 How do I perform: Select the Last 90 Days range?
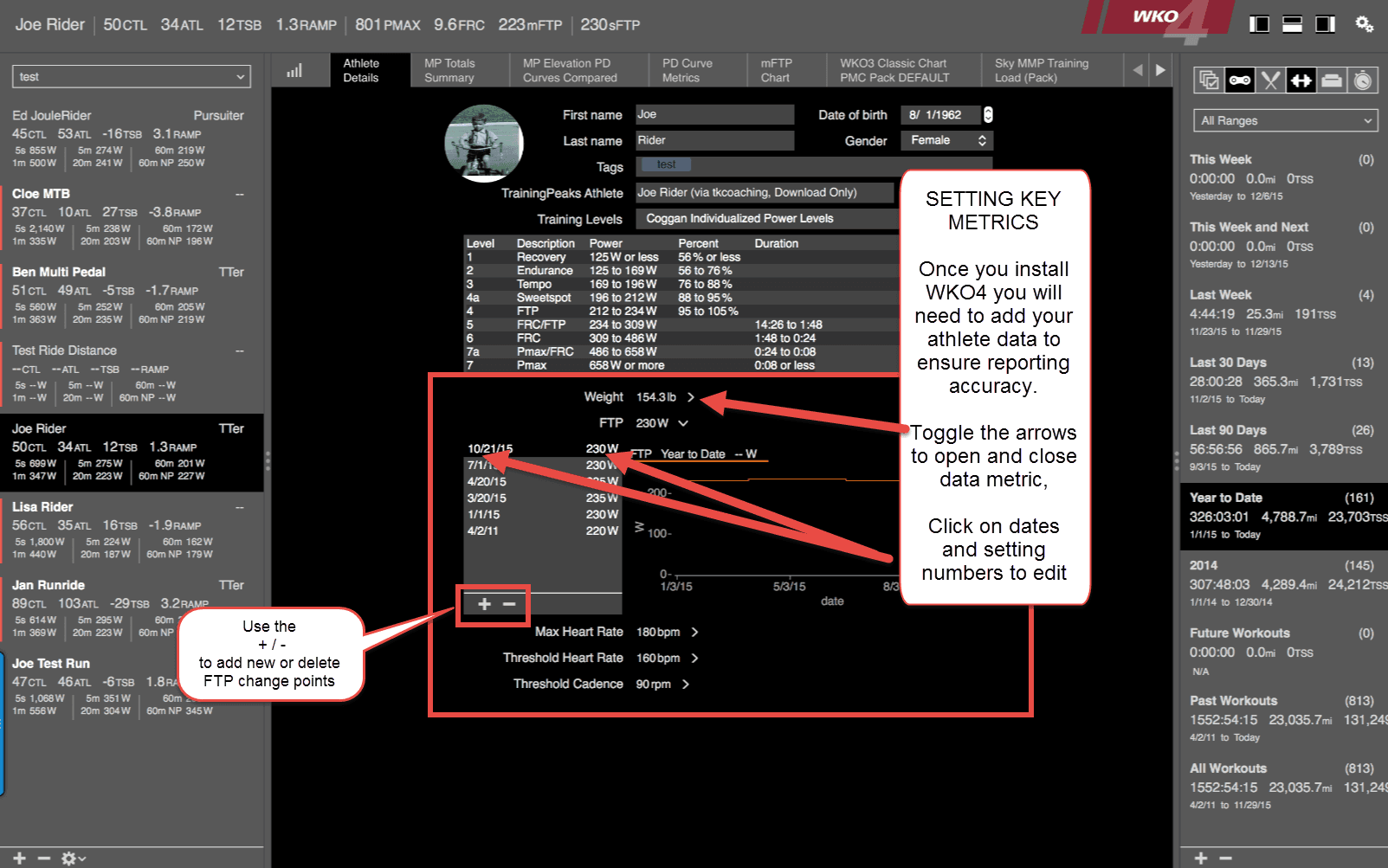pyautogui.click(x=1284, y=447)
